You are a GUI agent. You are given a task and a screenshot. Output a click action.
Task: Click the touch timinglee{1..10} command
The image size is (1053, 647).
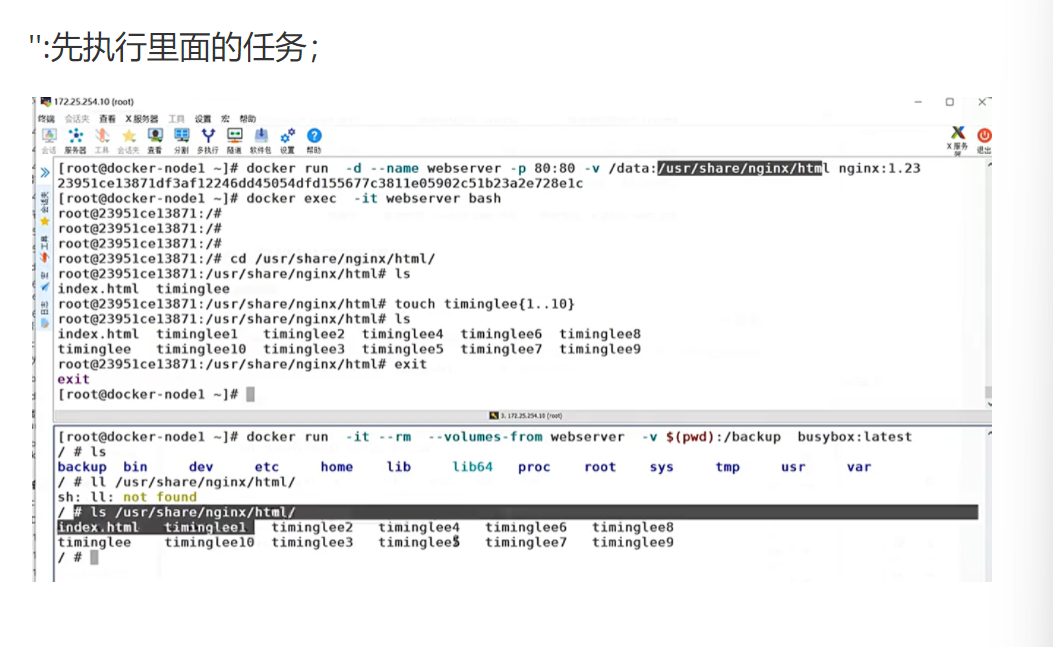(x=484, y=304)
